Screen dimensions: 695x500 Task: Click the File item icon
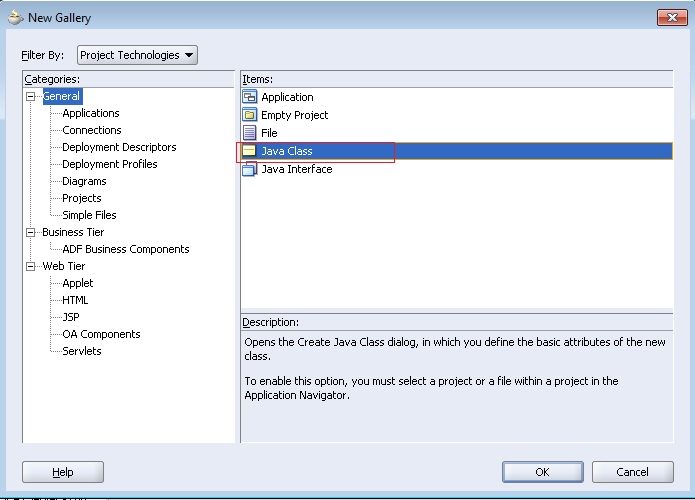pos(250,133)
